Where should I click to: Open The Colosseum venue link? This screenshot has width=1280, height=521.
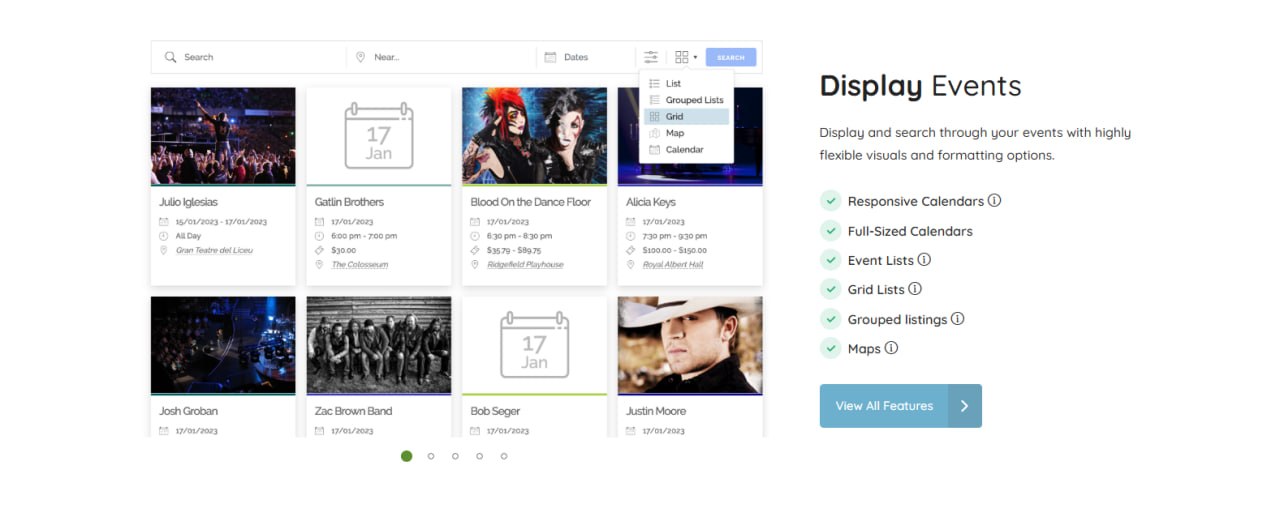pos(360,265)
